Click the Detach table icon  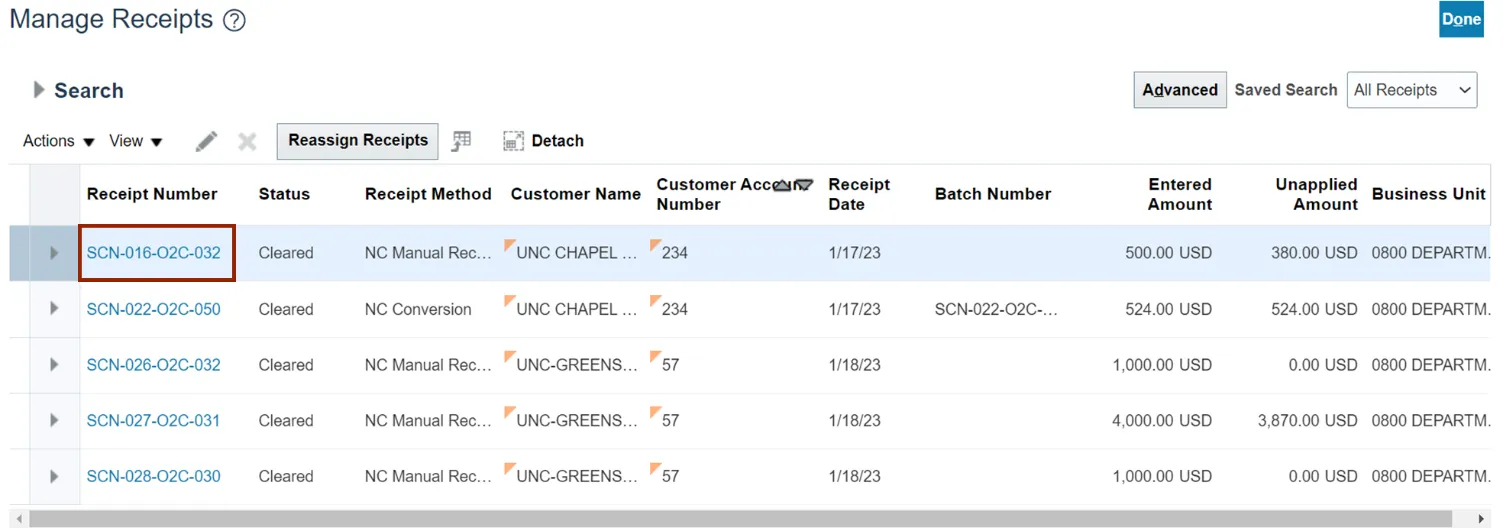point(543,141)
